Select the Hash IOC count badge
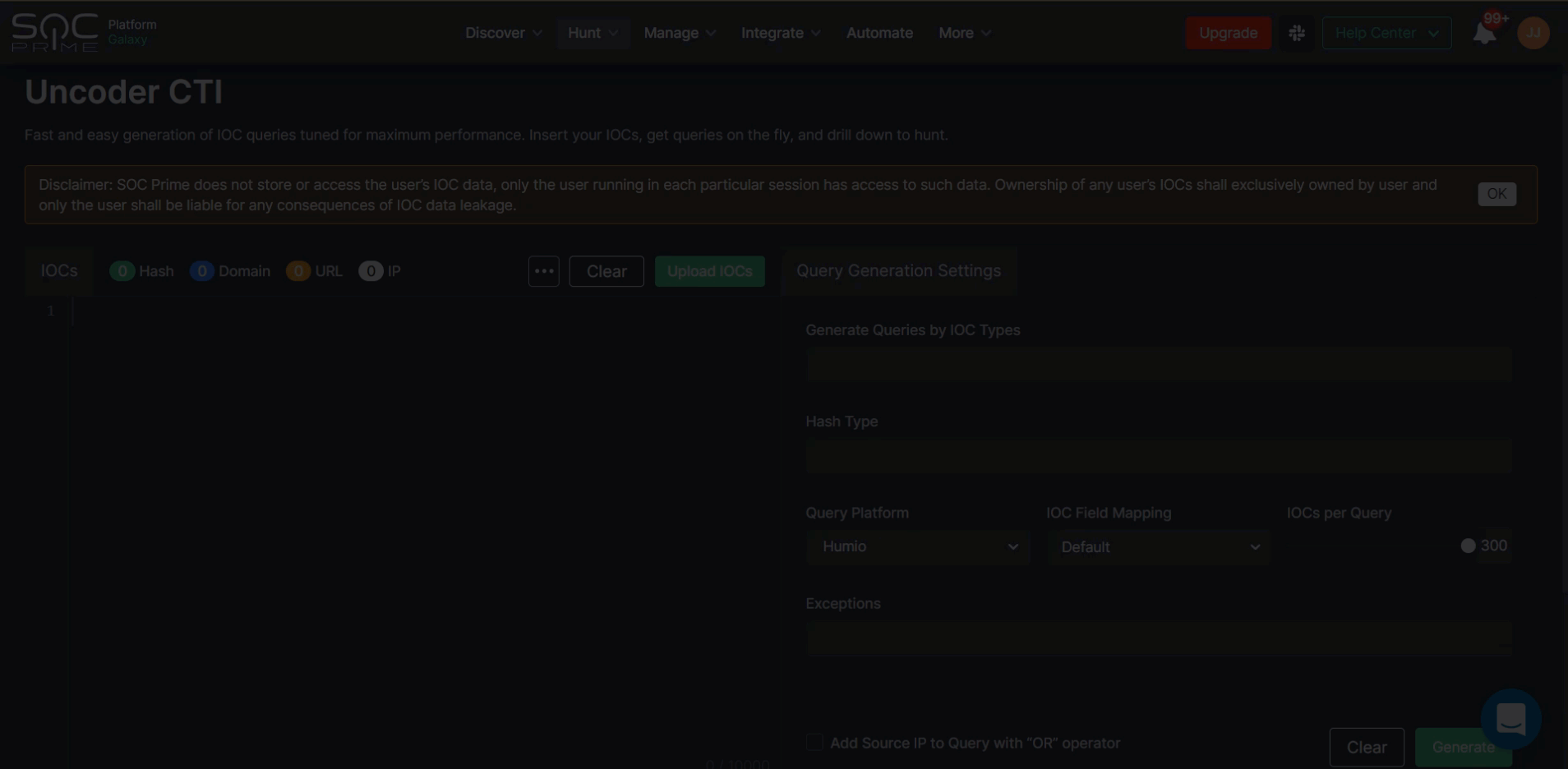1568x769 pixels. coord(122,271)
